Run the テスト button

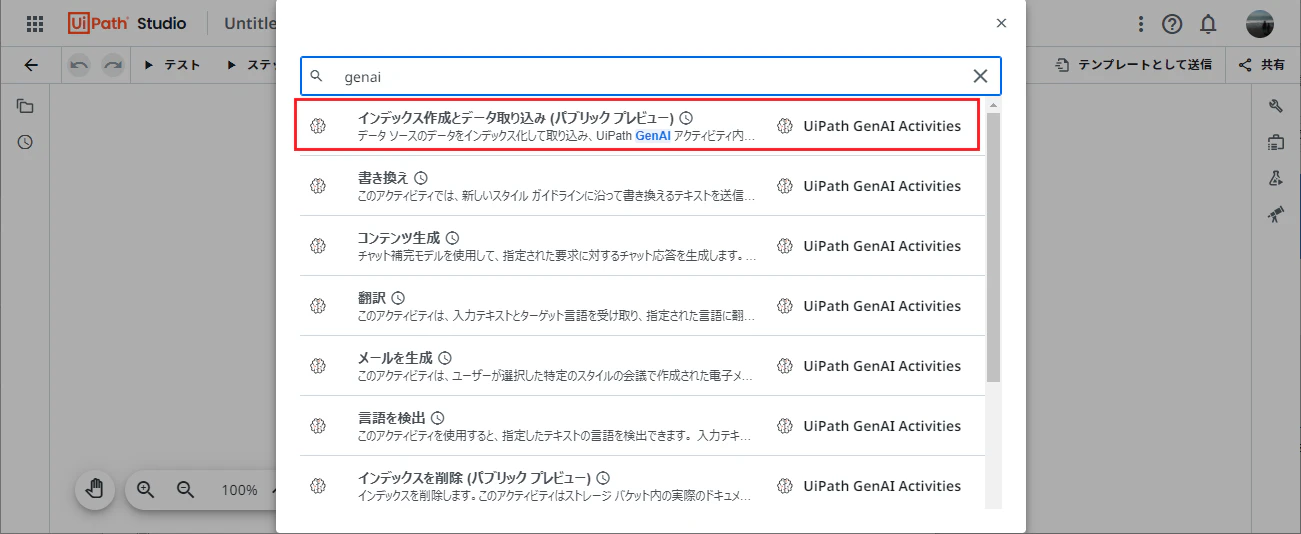[172, 65]
